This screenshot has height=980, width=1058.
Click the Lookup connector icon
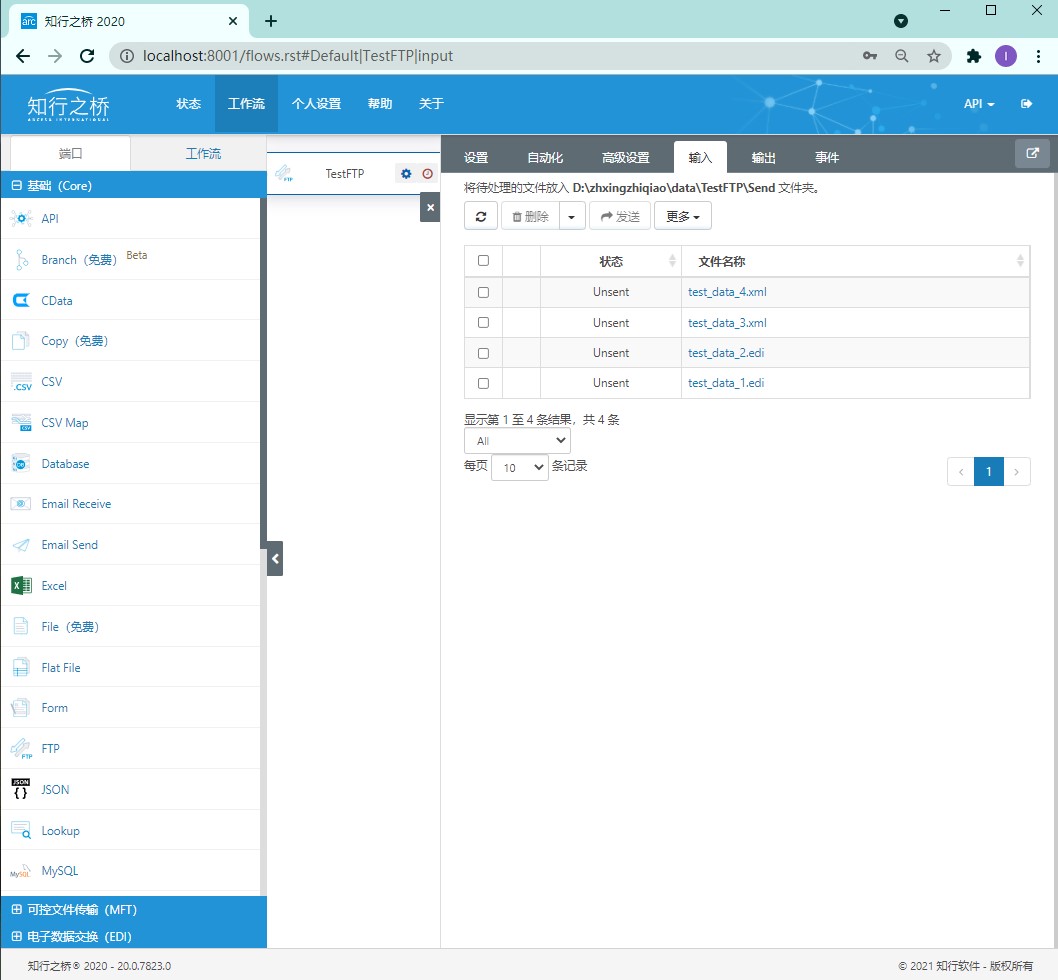point(21,831)
